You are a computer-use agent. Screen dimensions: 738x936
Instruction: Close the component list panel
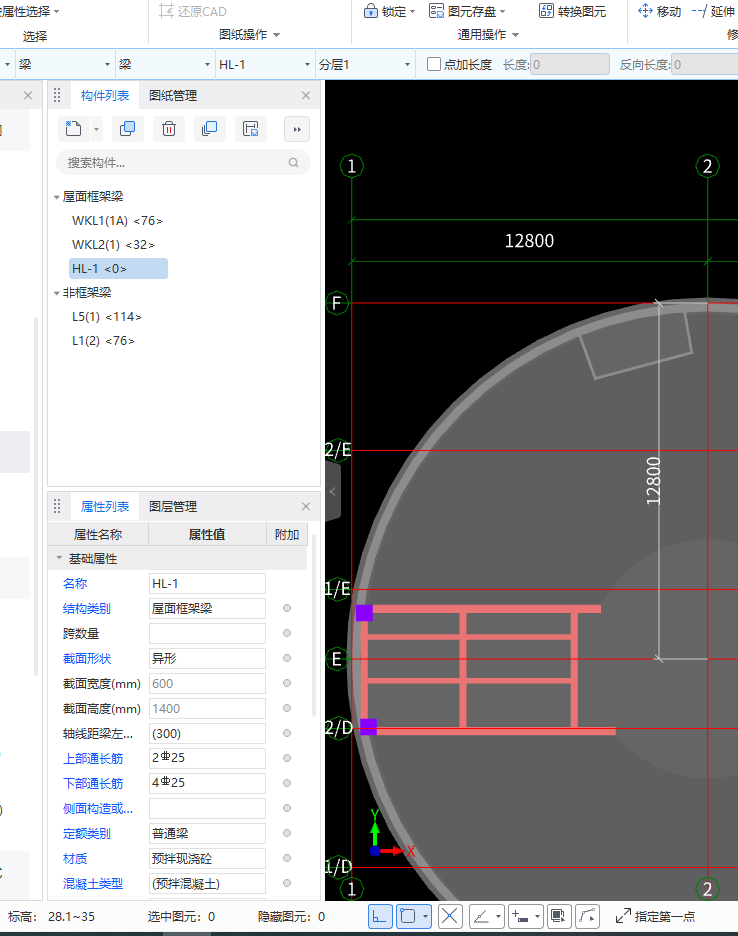click(306, 96)
